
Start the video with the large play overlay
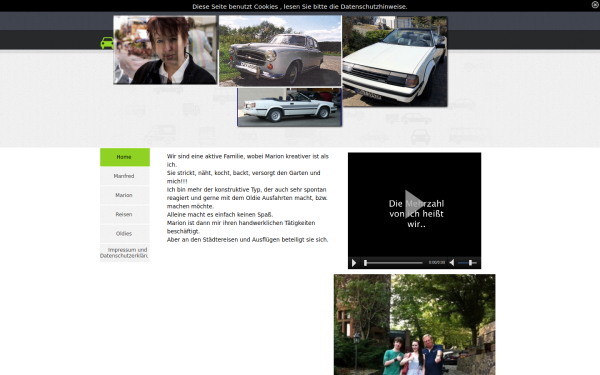click(x=414, y=204)
